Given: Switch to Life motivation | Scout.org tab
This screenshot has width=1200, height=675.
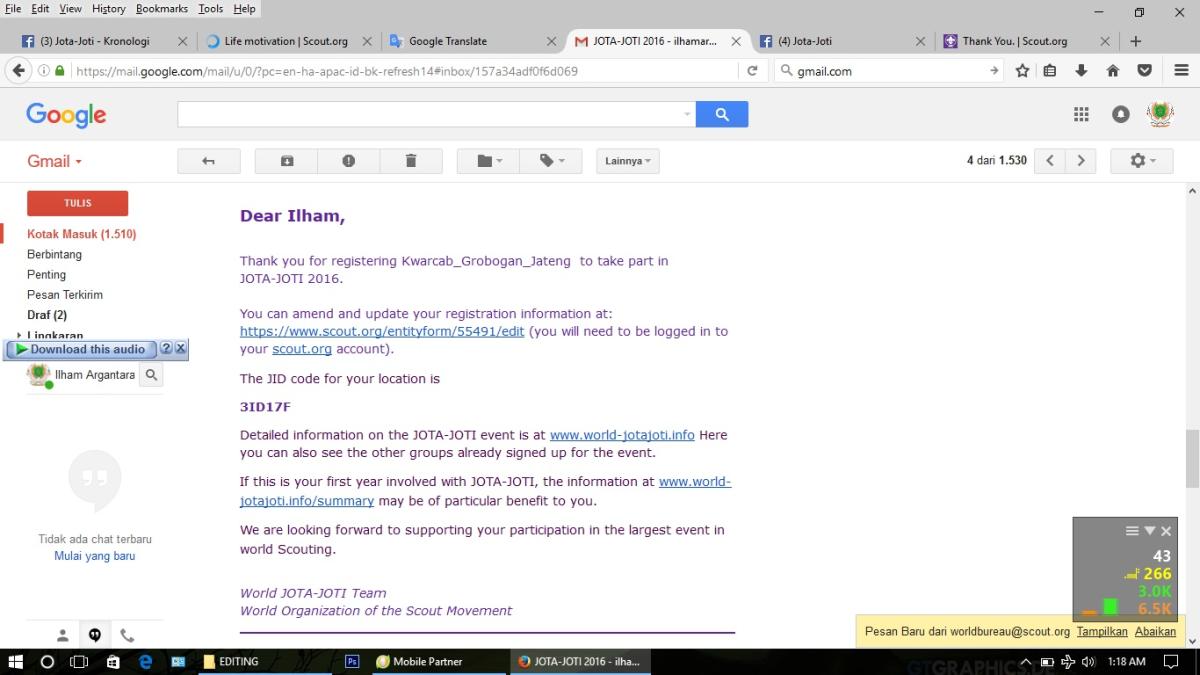Looking at the screenshot, I should point(286,41).
